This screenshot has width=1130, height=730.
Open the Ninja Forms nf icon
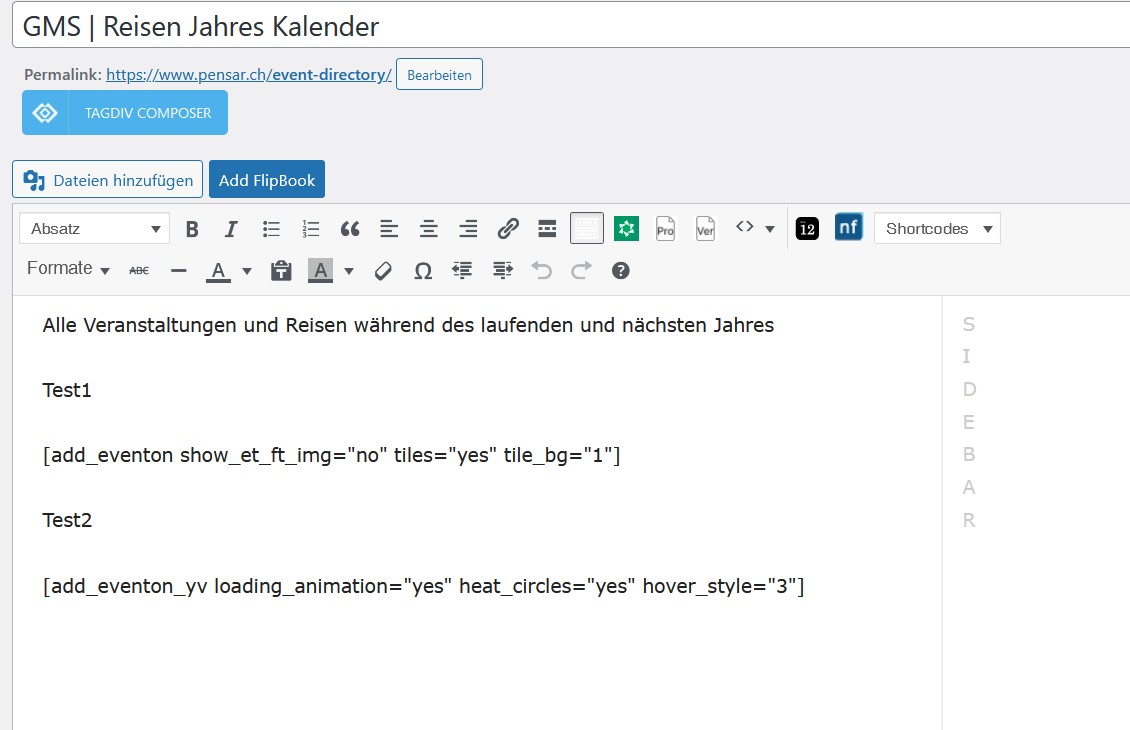[x=848, y=228]
